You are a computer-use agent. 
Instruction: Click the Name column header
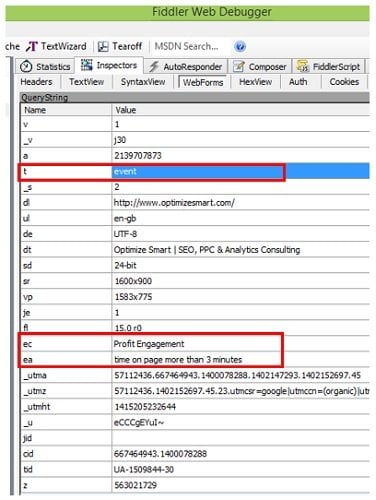(66, 110)
